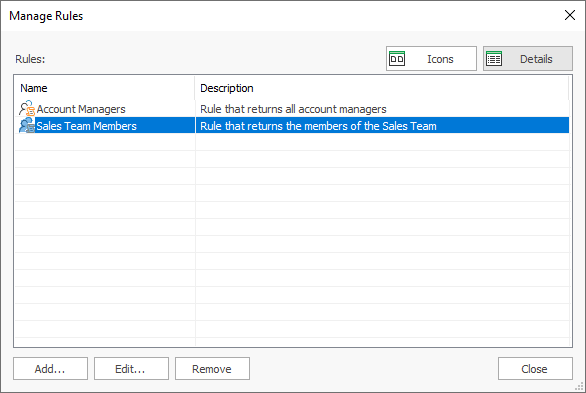Screen dimensions: 586x393
Task: Click description about members of the Sales Team
Action: pyautogui.click(x=318, y=126)
